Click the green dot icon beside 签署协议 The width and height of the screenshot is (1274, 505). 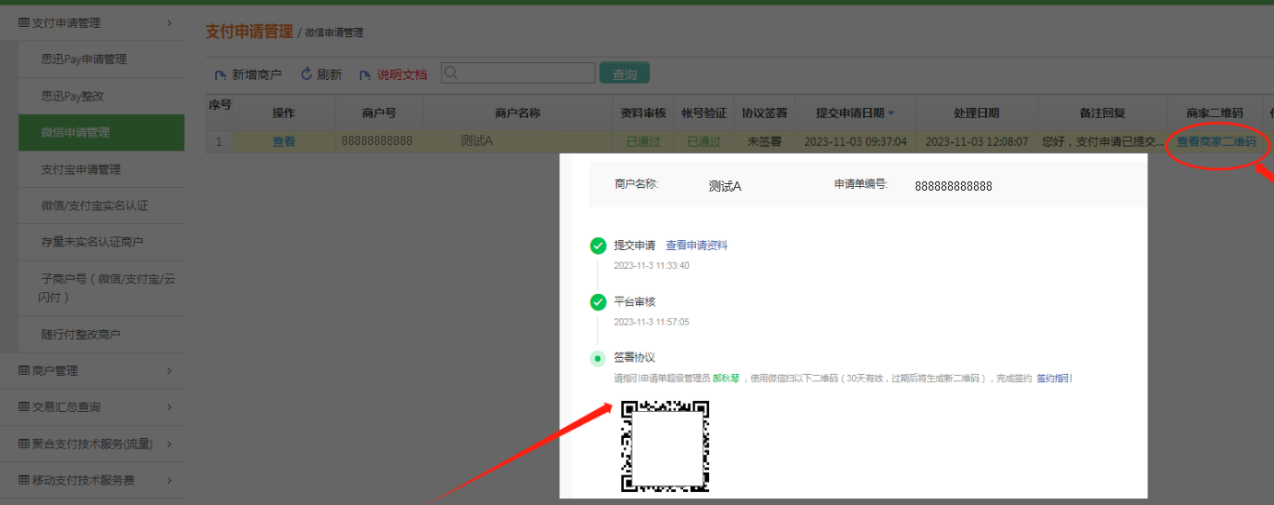598,358
